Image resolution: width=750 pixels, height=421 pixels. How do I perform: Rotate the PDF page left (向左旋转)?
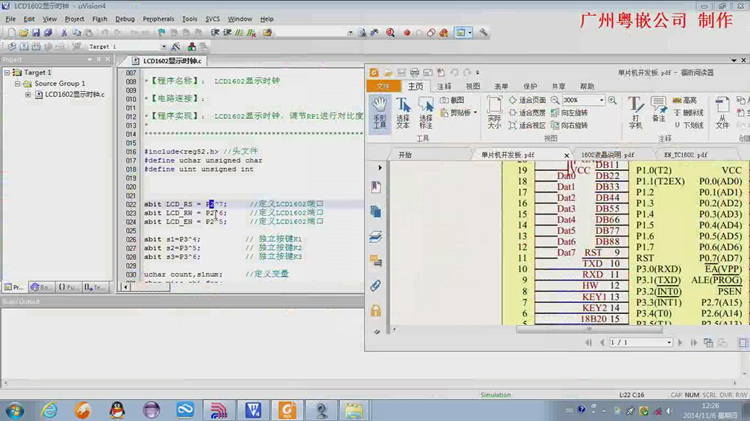[x=569, y=112]
